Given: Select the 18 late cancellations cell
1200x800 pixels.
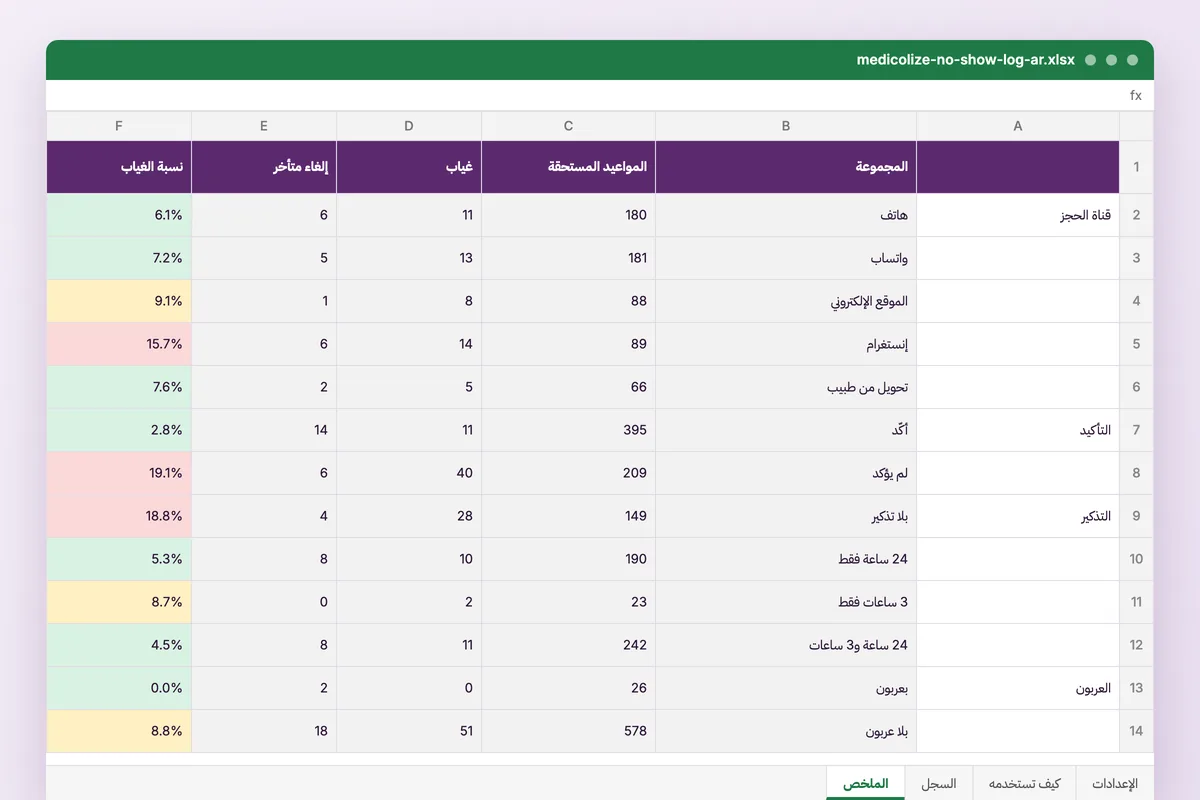Looking at the screenshot, I should [264, 731].
